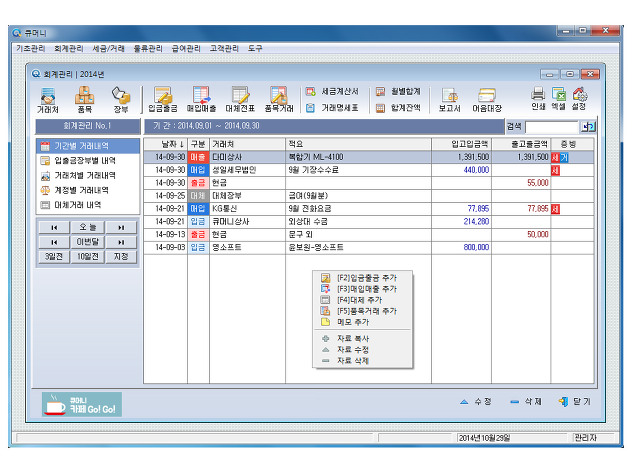Go to next day right of 오늘
The width and height of the screenshot is (630, 472).
pyautogui.click(x=121, y=227)
